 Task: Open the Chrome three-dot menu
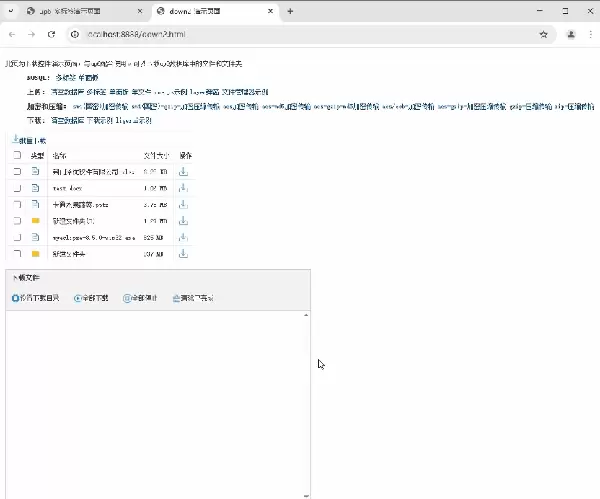pos(589,33)
